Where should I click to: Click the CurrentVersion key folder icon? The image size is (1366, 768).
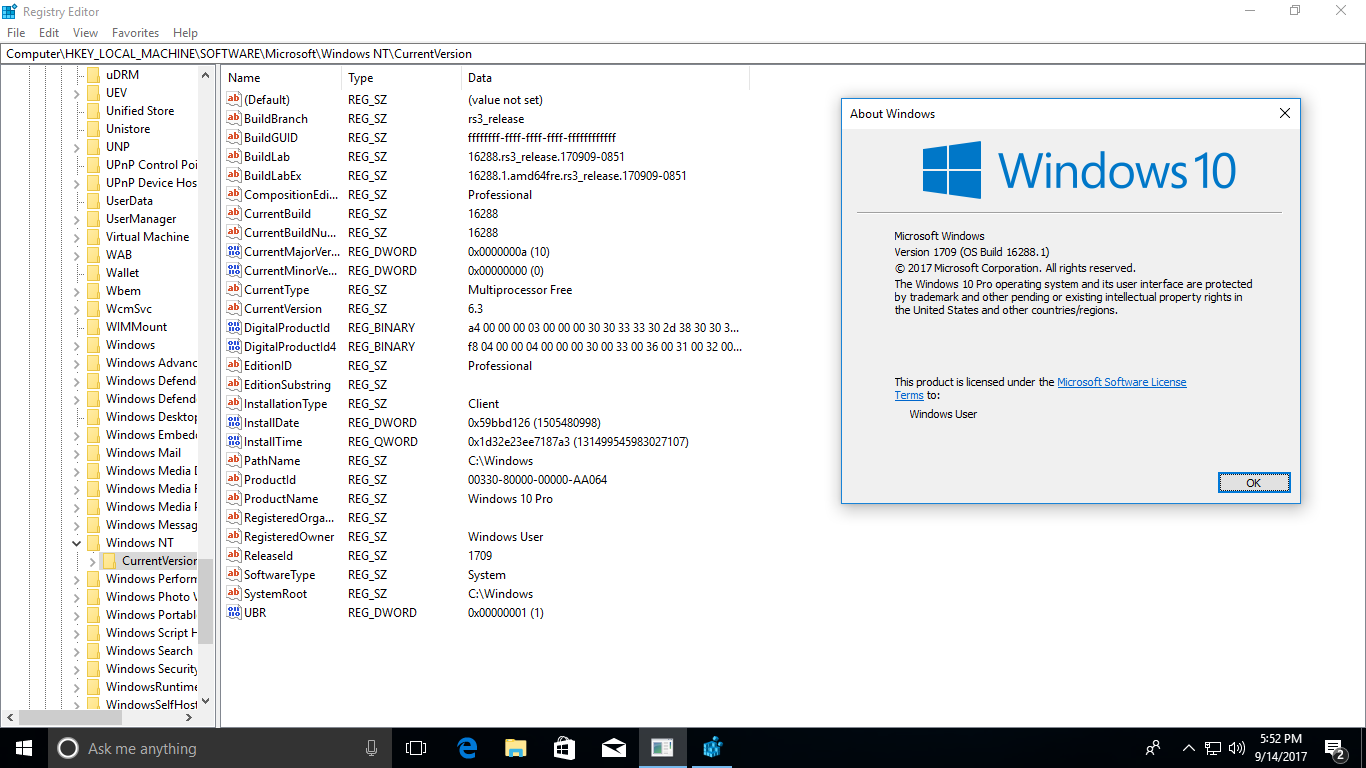pyautogui.click(x=109, y=561)
